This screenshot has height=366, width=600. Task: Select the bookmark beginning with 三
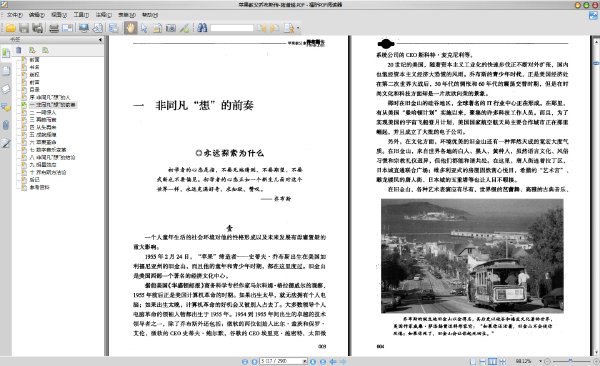43,120
